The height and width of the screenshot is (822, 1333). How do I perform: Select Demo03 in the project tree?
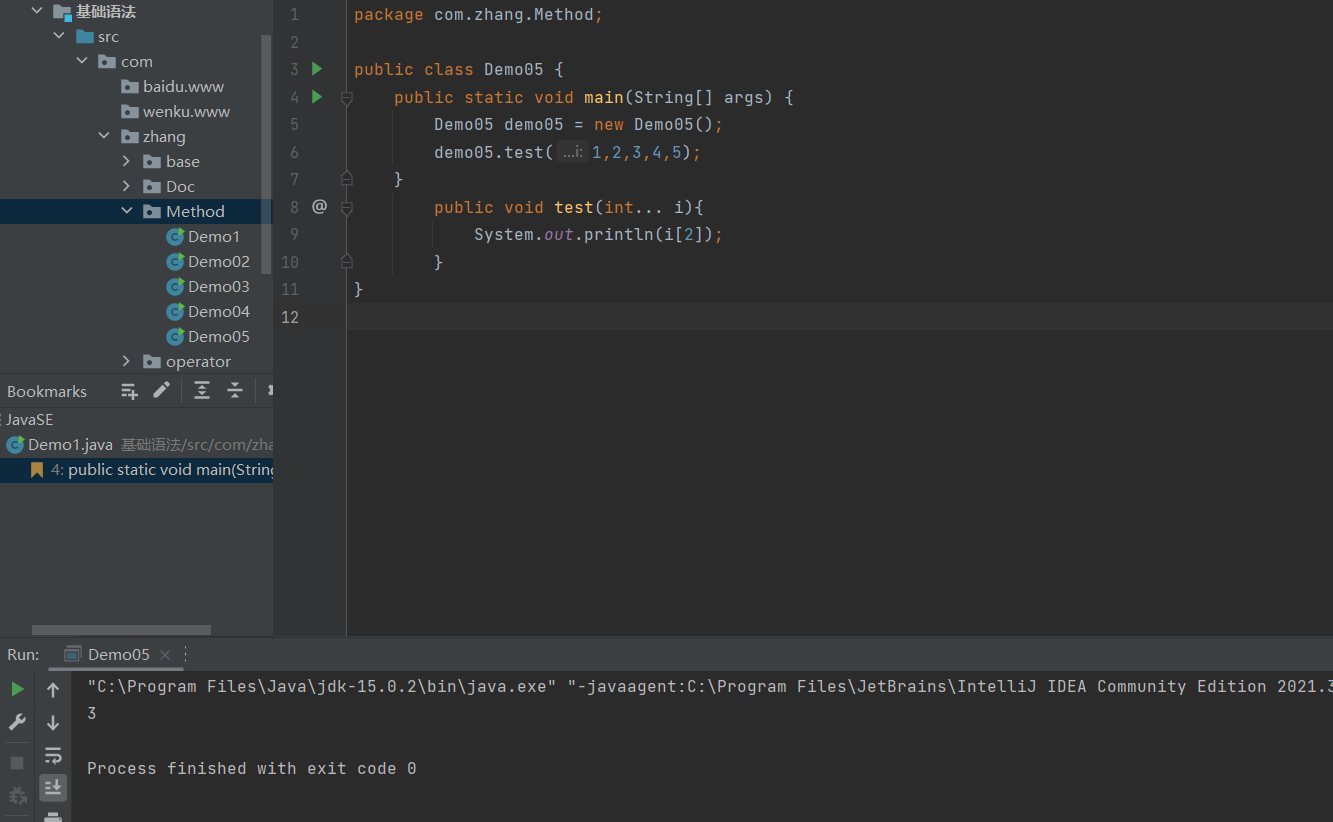point(219,286)
